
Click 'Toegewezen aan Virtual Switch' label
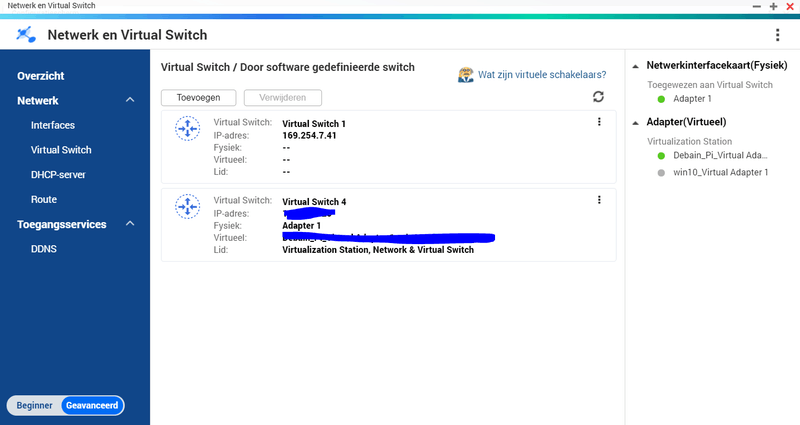coord(710,85)
